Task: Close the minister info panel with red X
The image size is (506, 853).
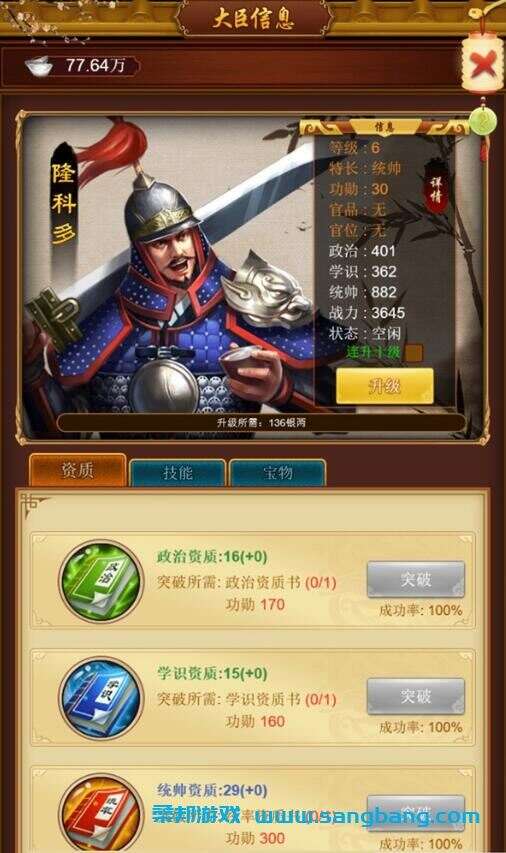Action: [x=481, y=64]
